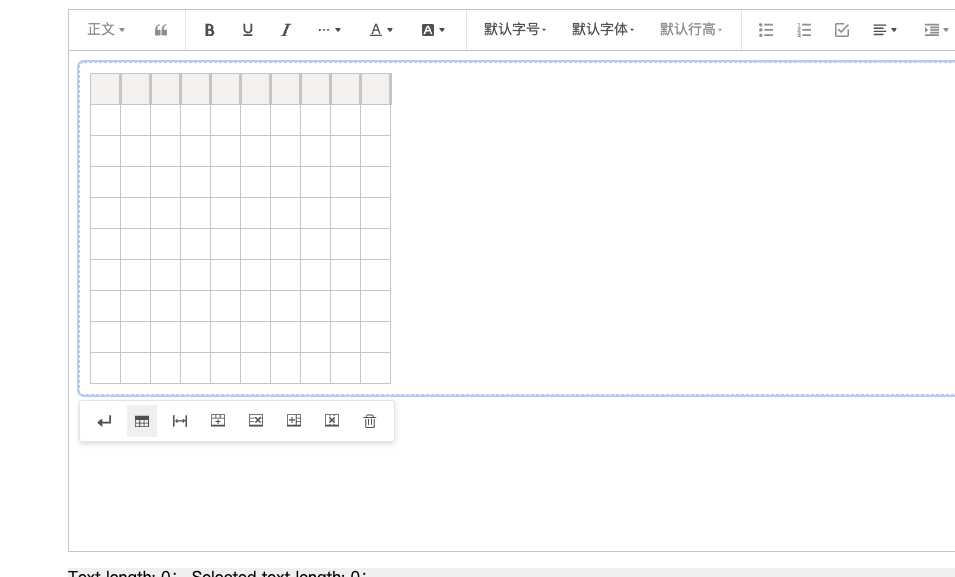Toggle bold formatting
The width and height of the screenshot is (955, 577).
pos(209,30)
